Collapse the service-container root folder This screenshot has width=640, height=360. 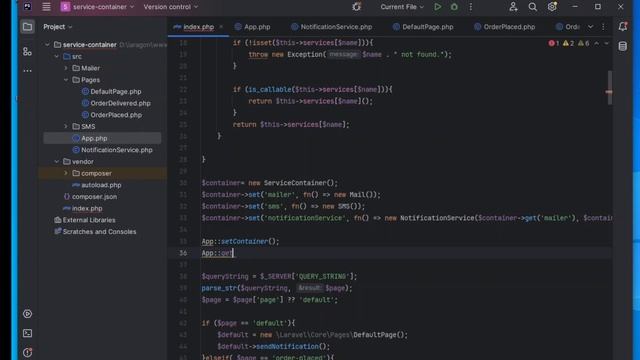(x=47, y=44)
